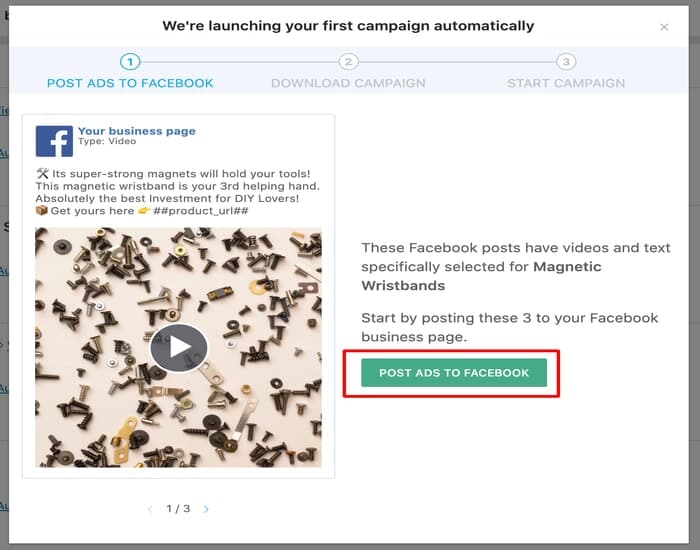
Task: Click the bold Magnetic Wristbands product name
Action: point(481,276)
